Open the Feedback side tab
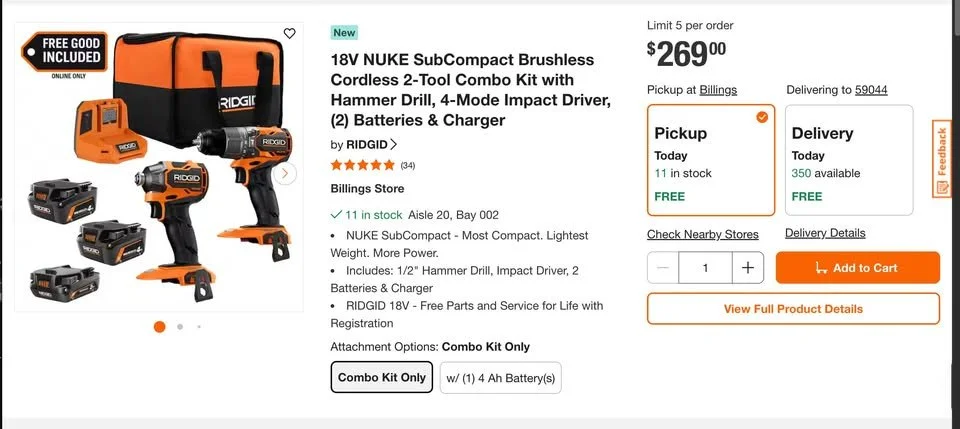This screenshot has width=960, height=429. point(942,159)
